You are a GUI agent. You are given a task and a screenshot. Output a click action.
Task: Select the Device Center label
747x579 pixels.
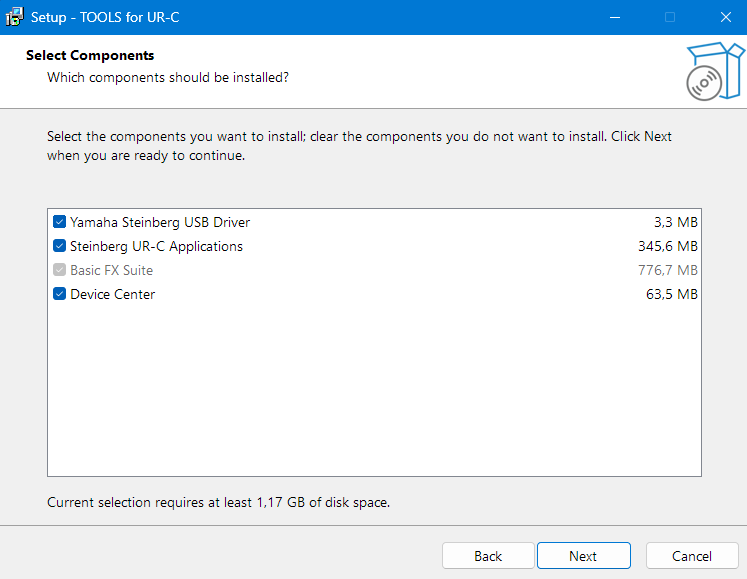(x=112, y=294)
